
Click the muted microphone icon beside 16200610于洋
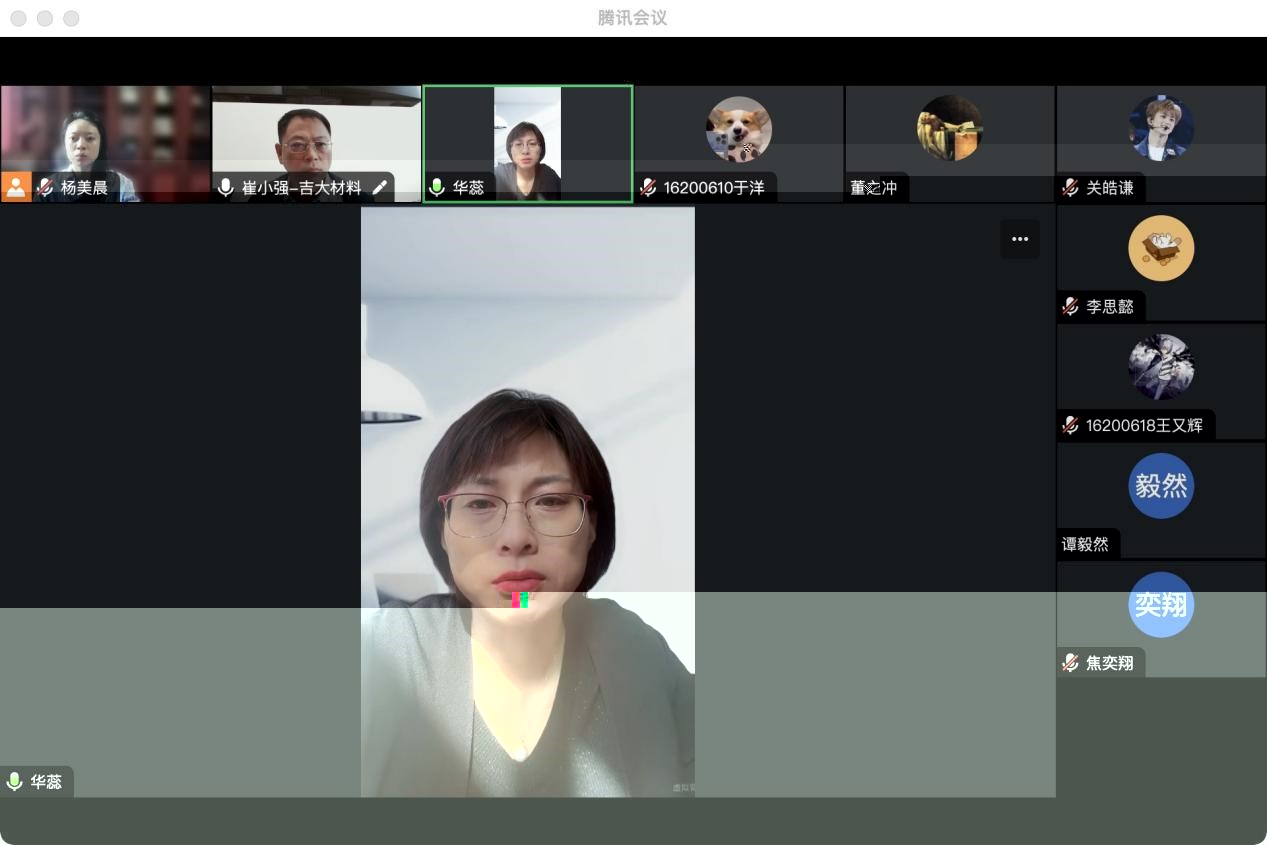tap(648, 187)
